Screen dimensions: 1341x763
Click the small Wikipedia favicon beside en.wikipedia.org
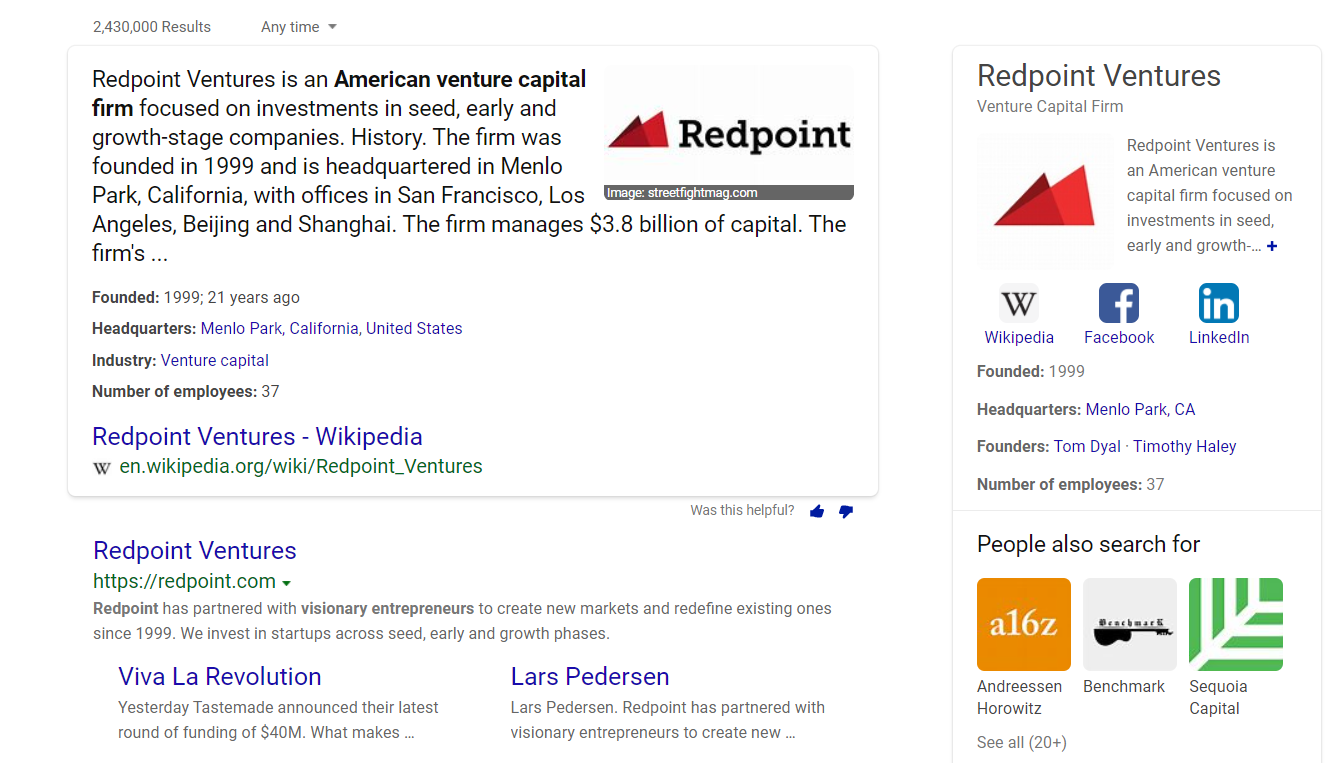click(102, 467)
